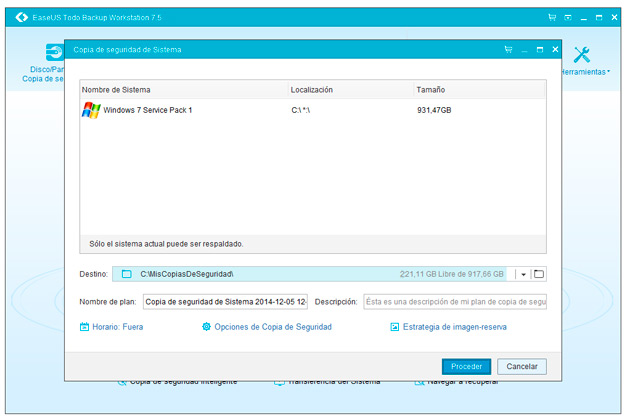
Task: Browse for destination folder
Action: click(539, 274)
